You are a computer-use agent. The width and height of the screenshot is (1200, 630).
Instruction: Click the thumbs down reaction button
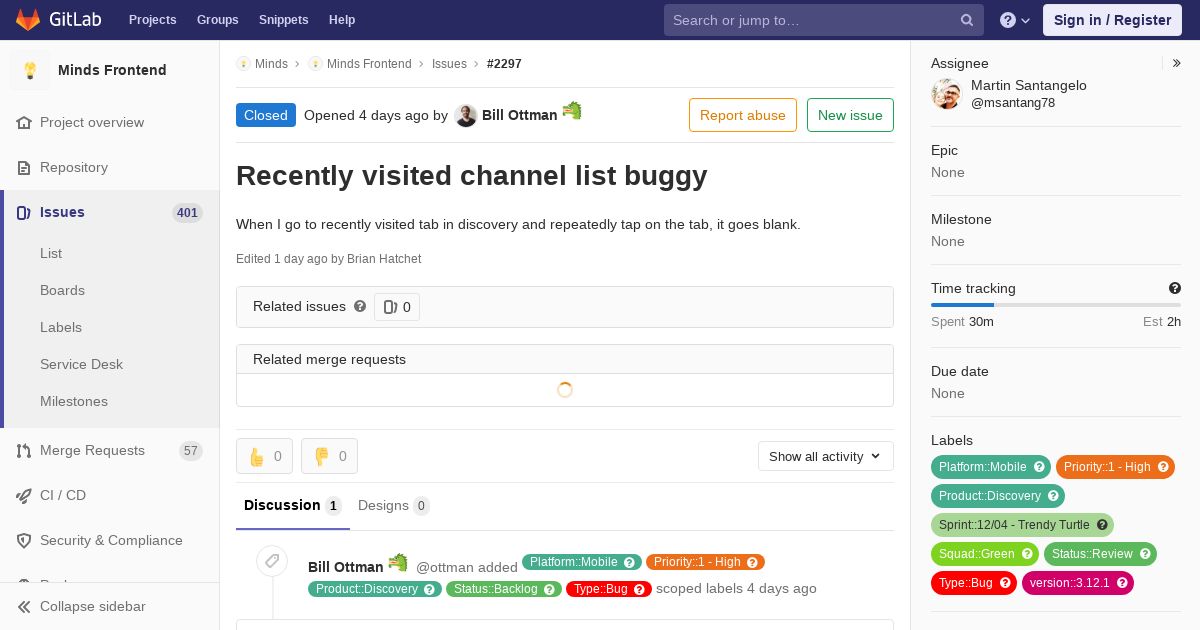coord(329,456)
